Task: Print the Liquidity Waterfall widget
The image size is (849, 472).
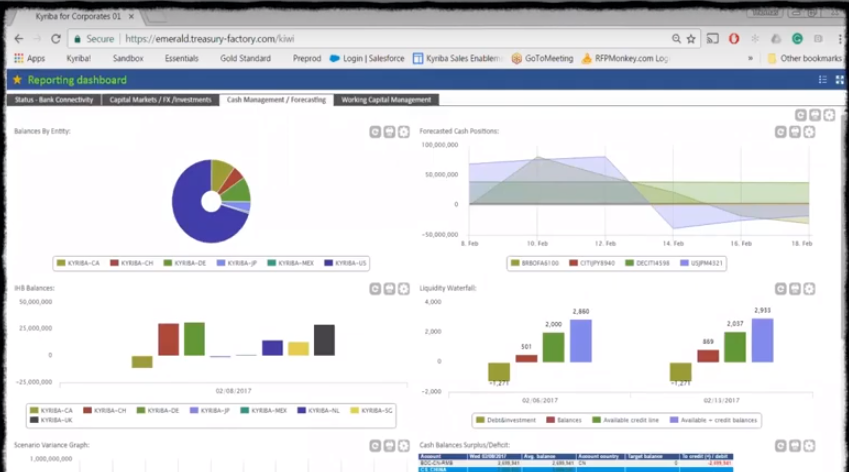Action: (x=795, y=289)
